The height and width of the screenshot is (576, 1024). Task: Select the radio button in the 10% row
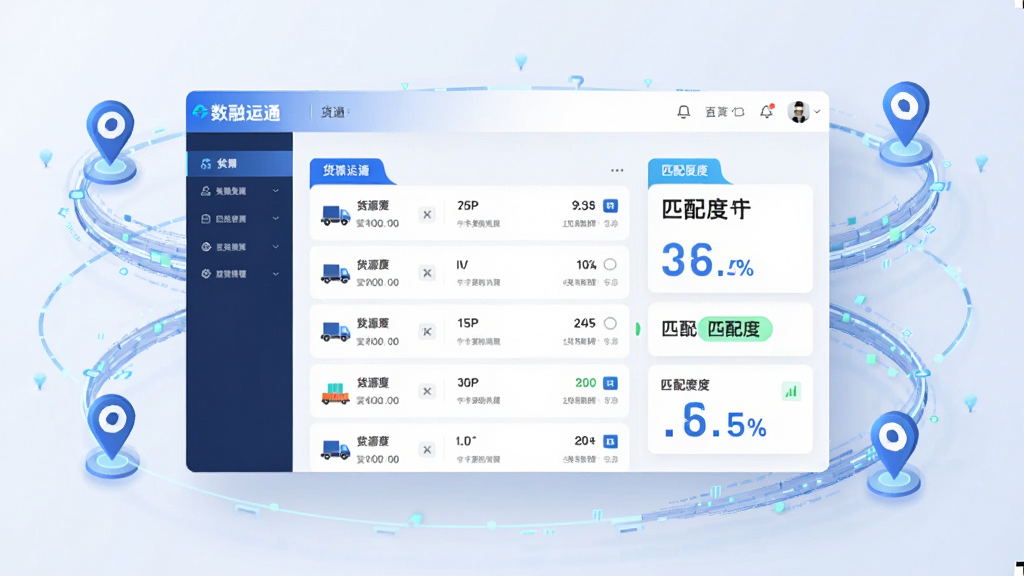[610, 264]
